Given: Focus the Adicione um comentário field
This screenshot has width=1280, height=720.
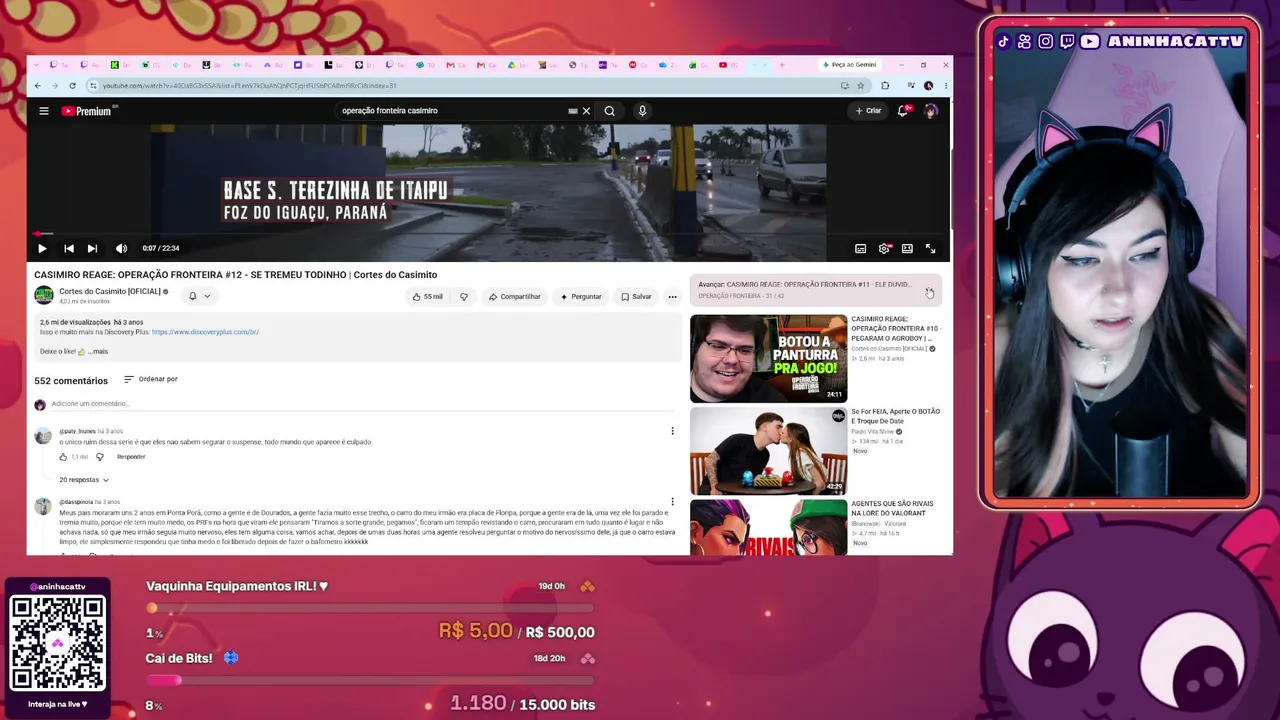Looking at the screenshot, I should (x=365, y=404).
